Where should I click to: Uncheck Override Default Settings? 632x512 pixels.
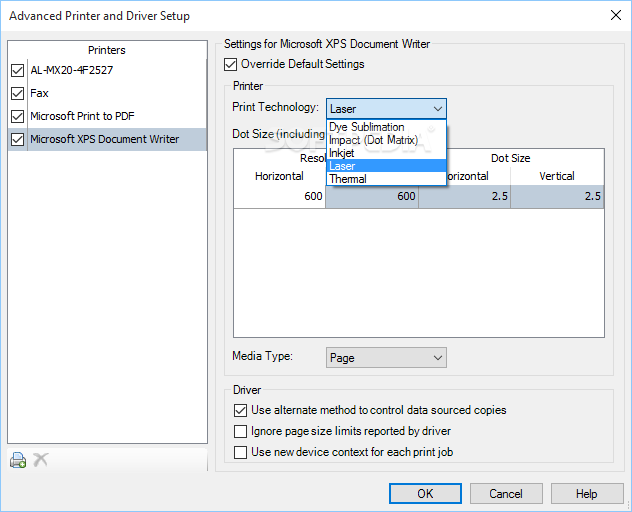point(230,64)
